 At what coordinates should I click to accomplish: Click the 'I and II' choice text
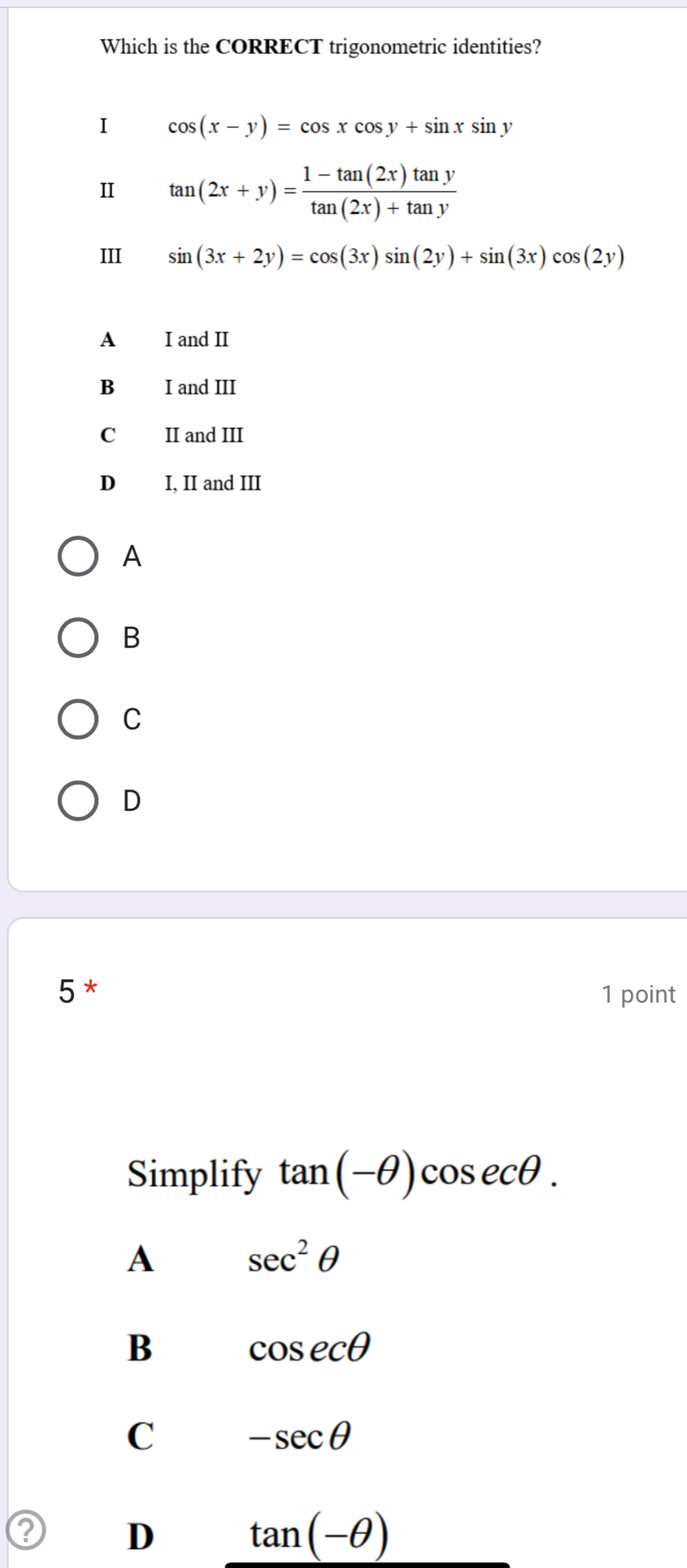coord(197,340)
